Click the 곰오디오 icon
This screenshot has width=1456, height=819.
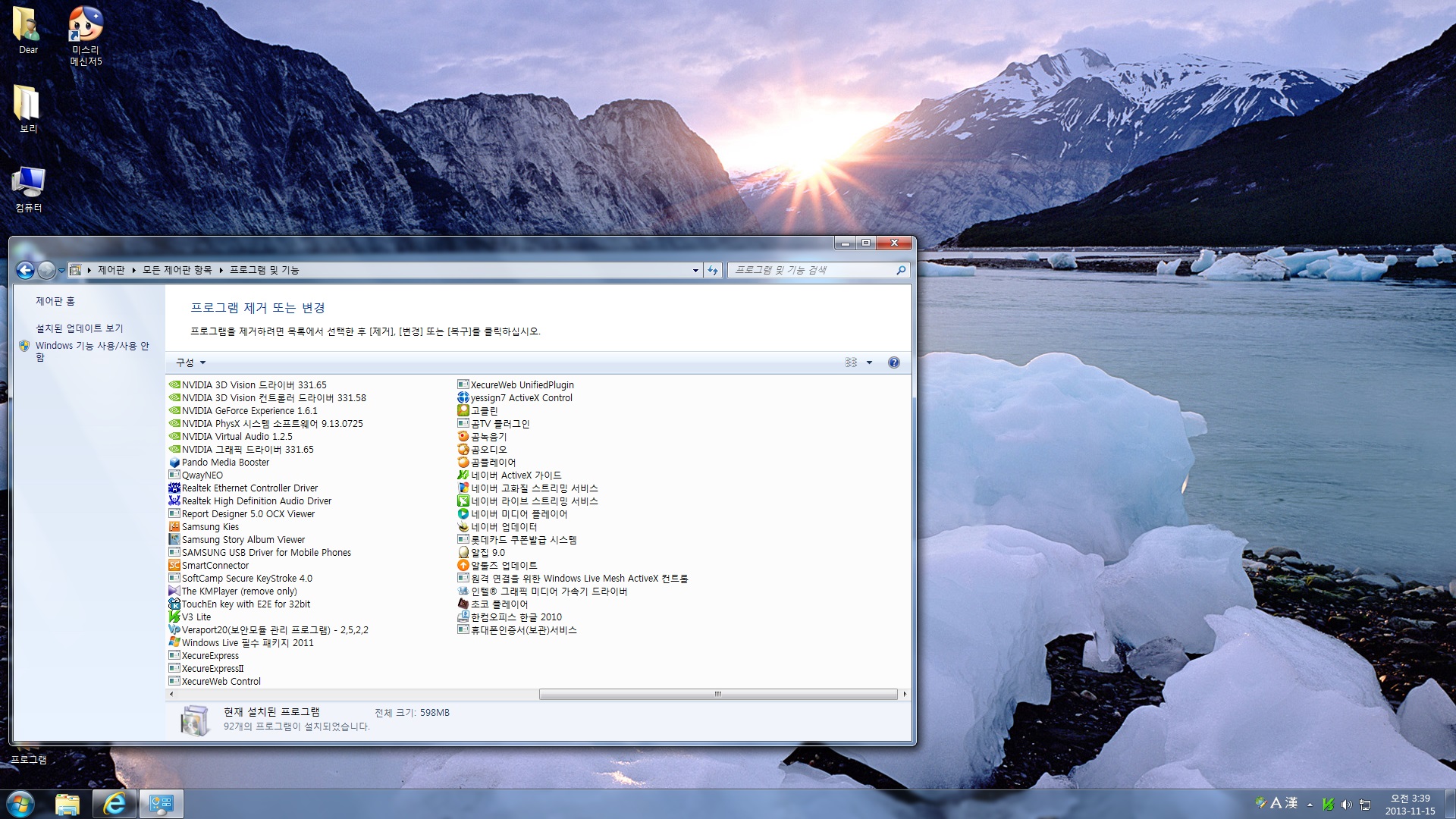tap(463, 450)
